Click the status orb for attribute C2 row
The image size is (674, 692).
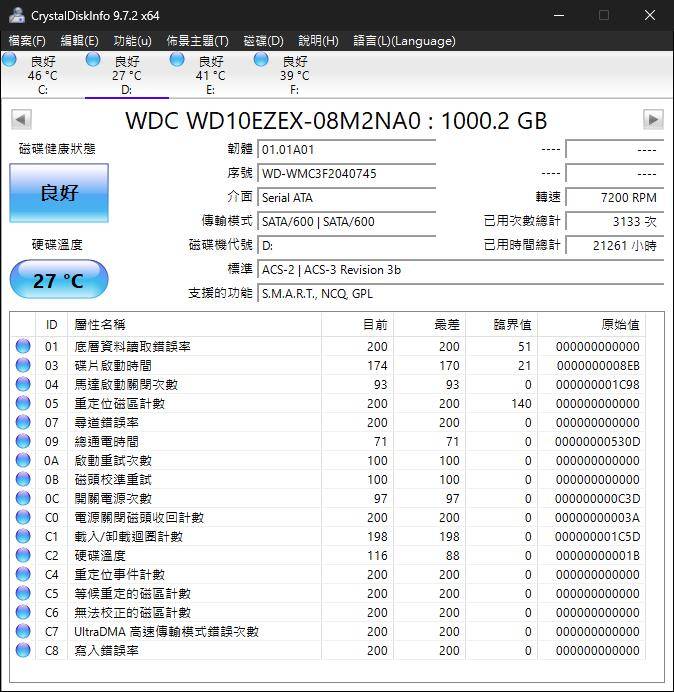23,555
